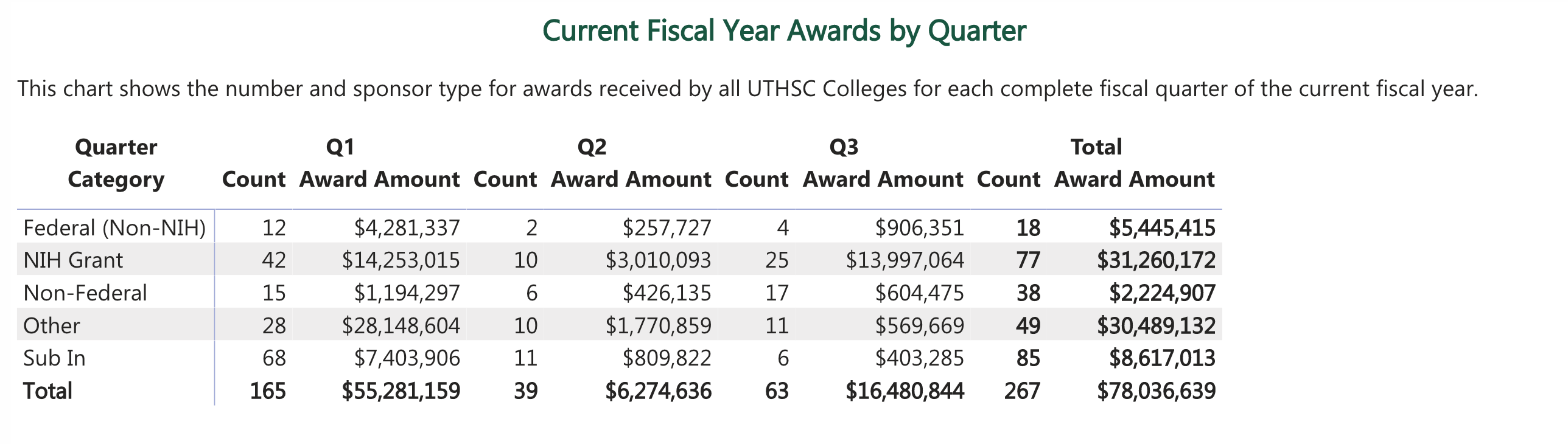Click the Total row label
The image size is (1568, 444).
(47, 391)
